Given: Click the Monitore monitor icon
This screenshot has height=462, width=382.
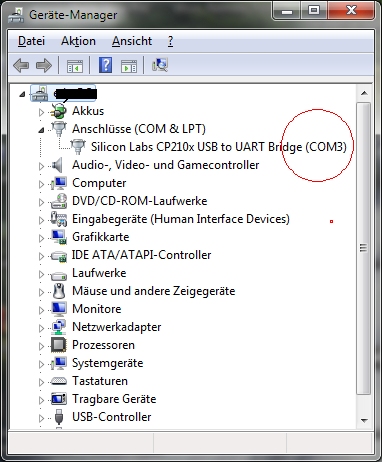Looking at the screenshot, I should (x=59, y=309).
